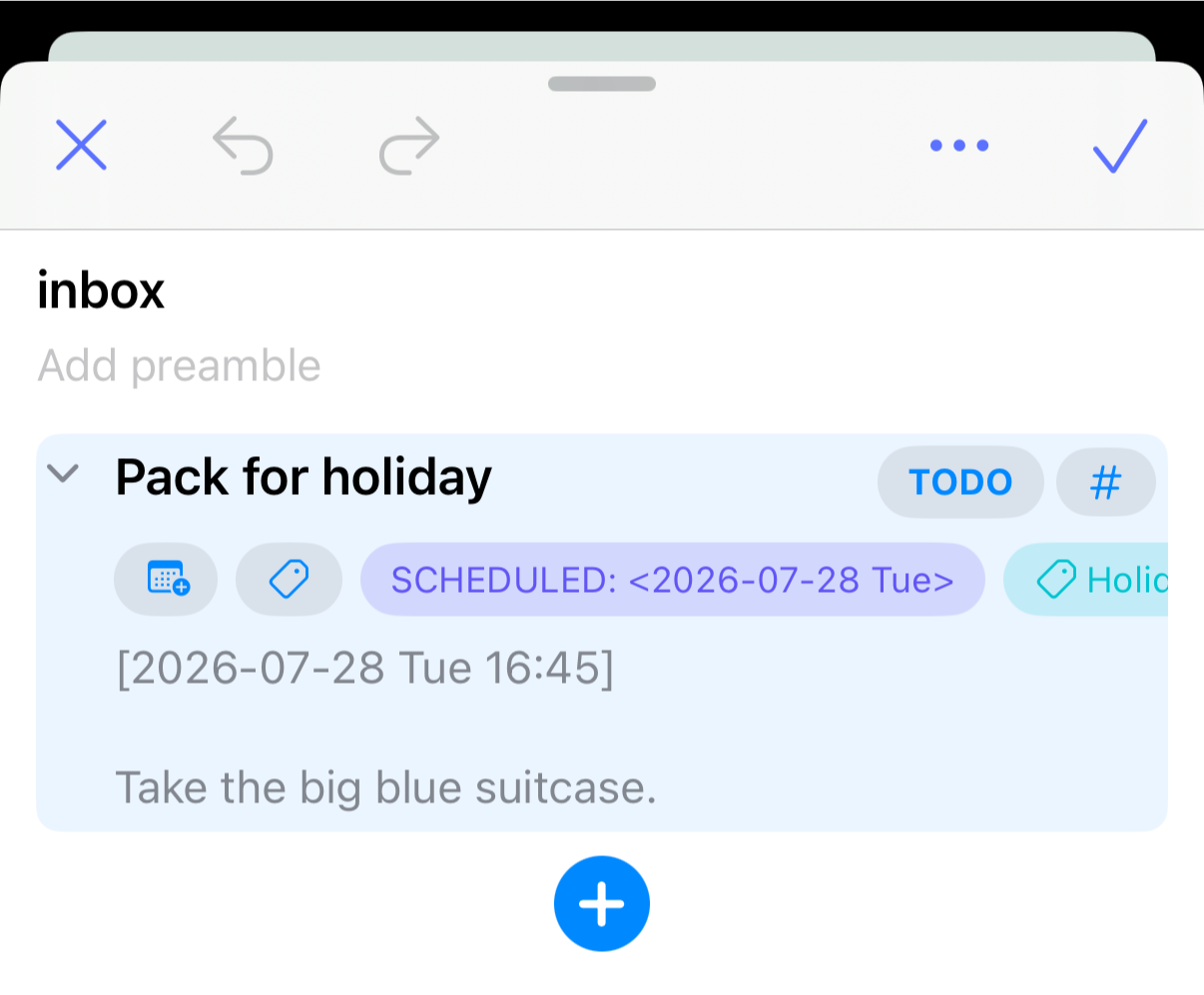
Task: Redo the reverted edit
Action: 409,146
